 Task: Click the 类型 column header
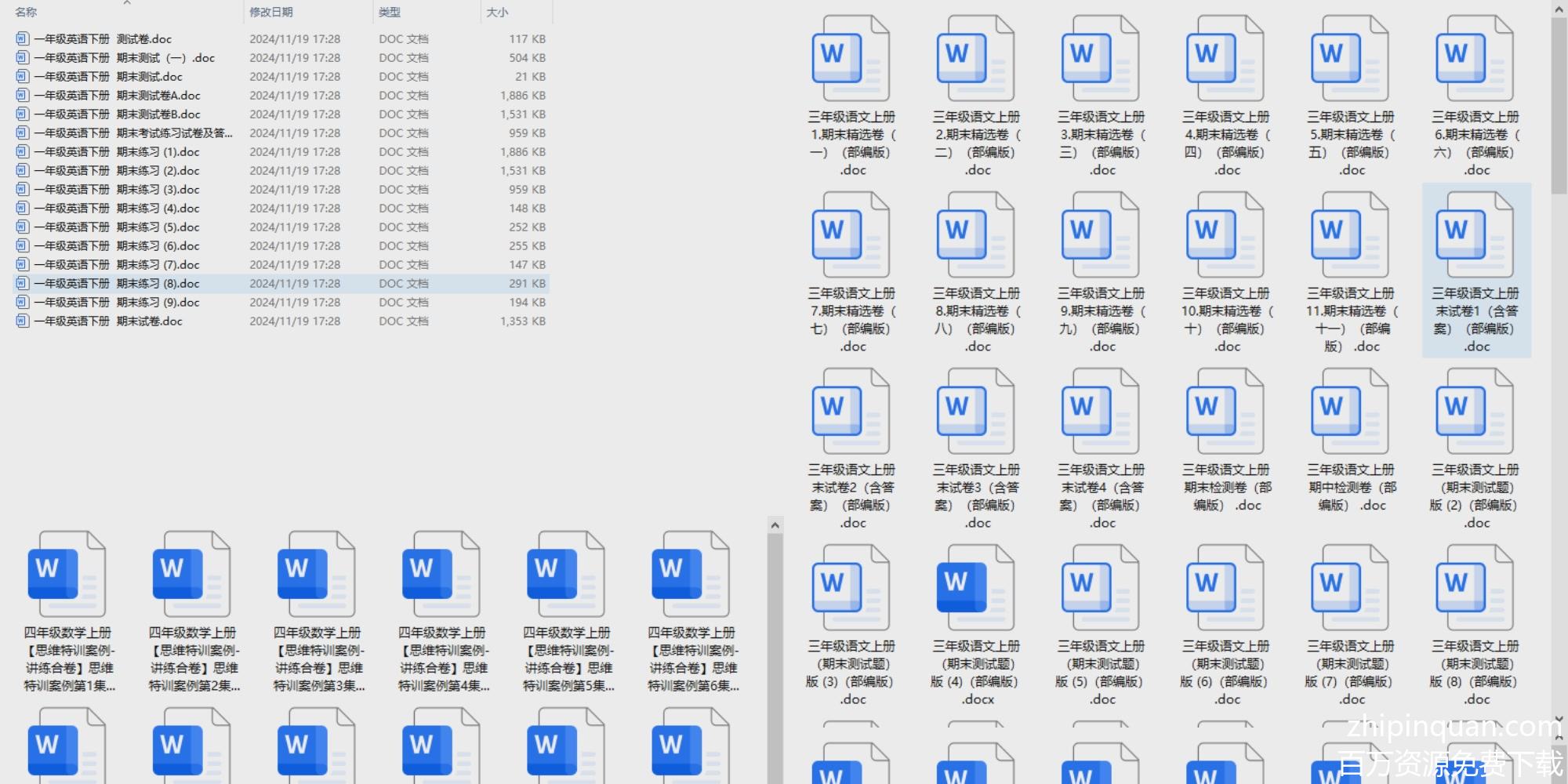390,13
